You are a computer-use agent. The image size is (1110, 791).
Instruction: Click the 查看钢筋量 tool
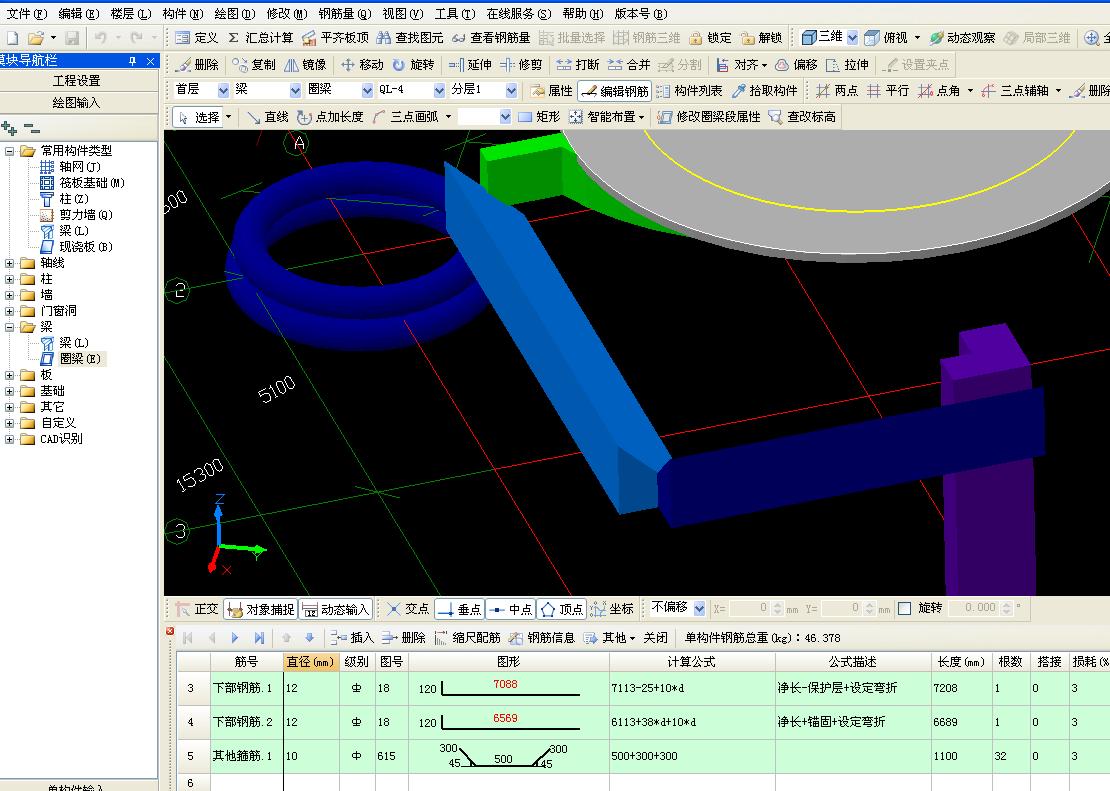point(491,38)
